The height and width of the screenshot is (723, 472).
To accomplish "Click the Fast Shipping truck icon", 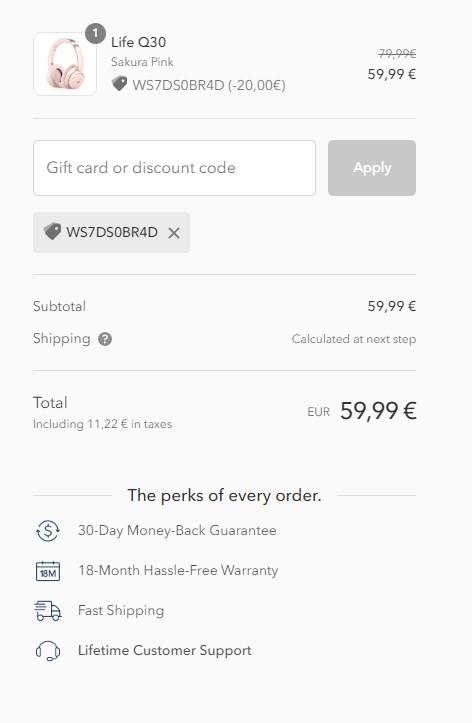I will (48, 611).
